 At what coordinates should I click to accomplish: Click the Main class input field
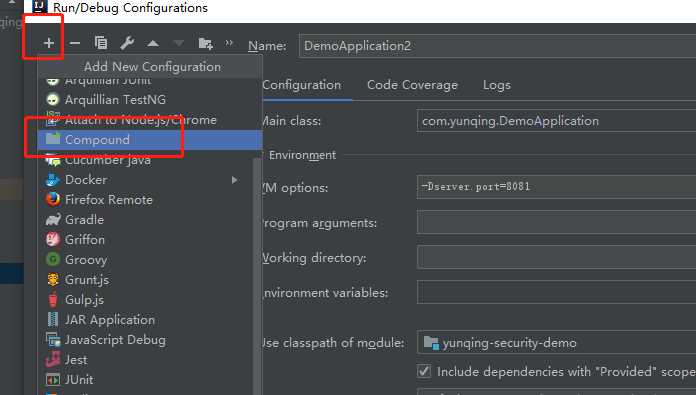556,121
